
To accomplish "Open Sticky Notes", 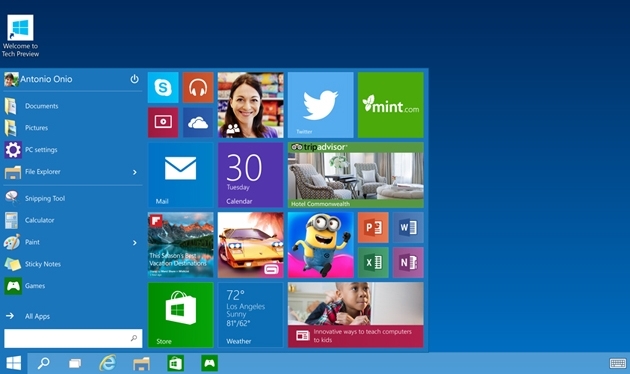I will (x=72, y=264).
